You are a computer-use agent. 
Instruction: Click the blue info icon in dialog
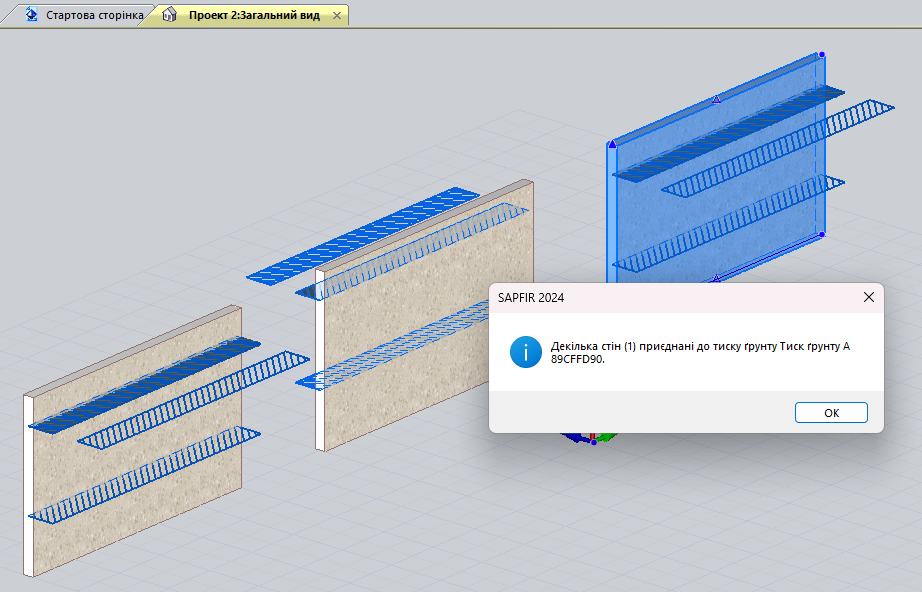point(525,352)
